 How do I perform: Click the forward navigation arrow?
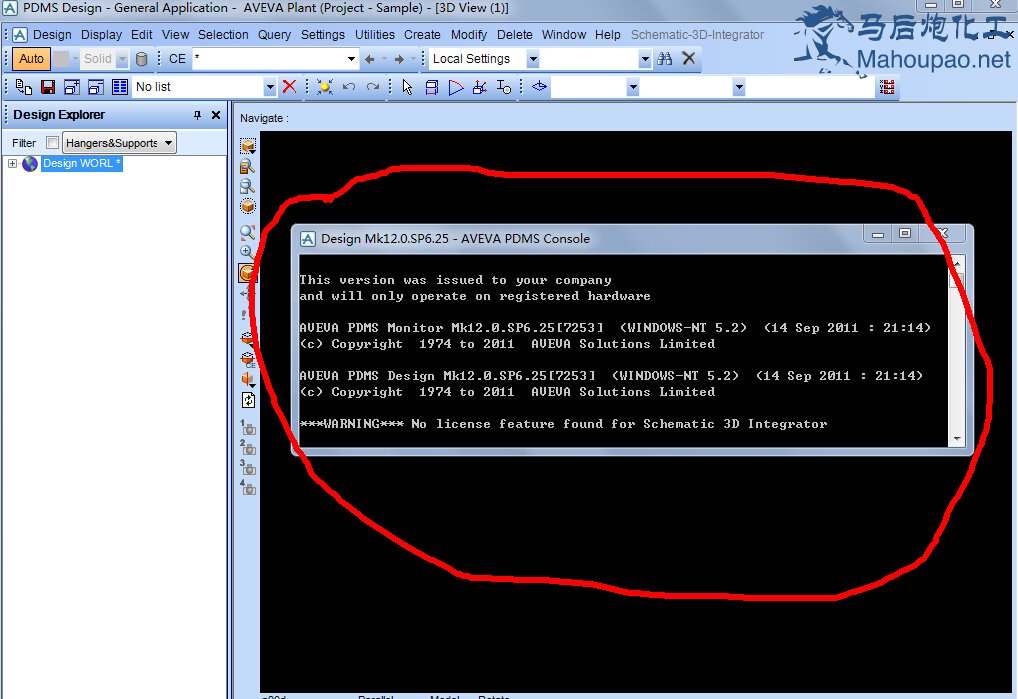399,59
